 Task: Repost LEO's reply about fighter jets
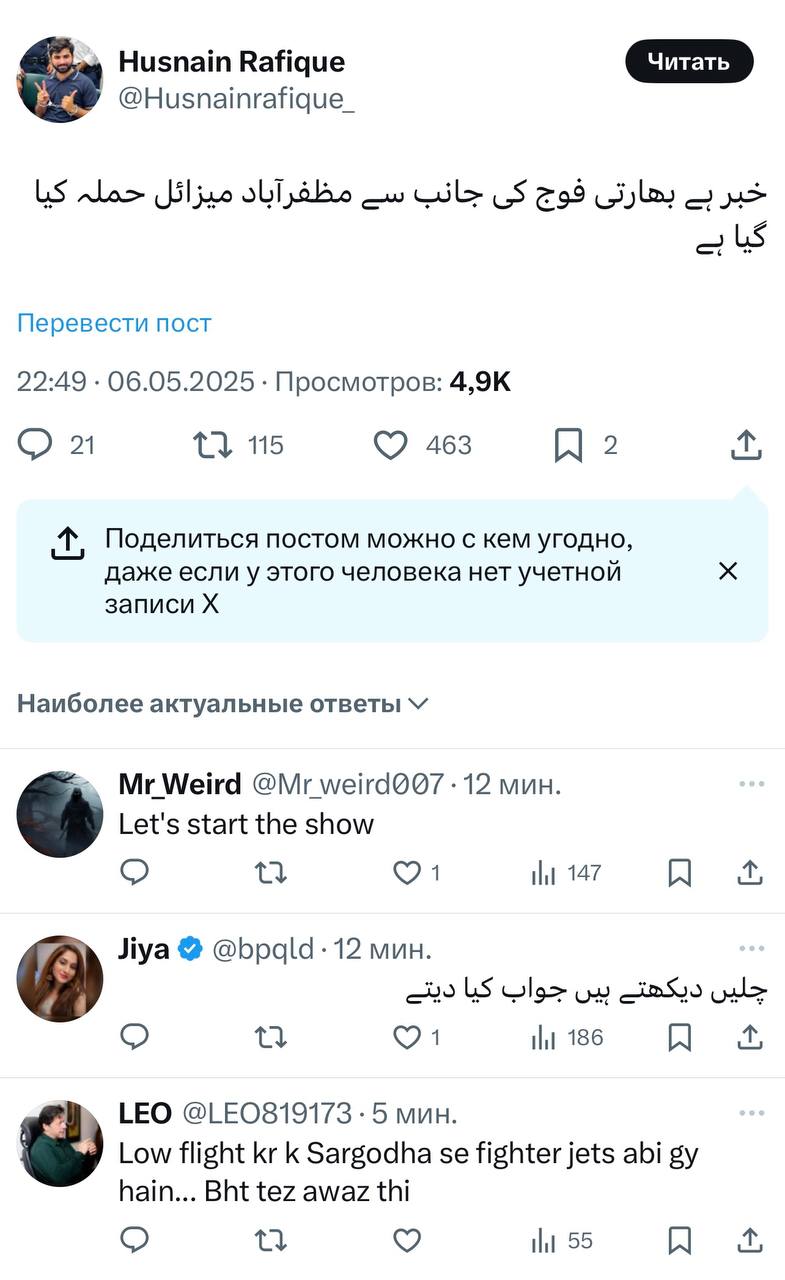click(x=271, y=1241)
